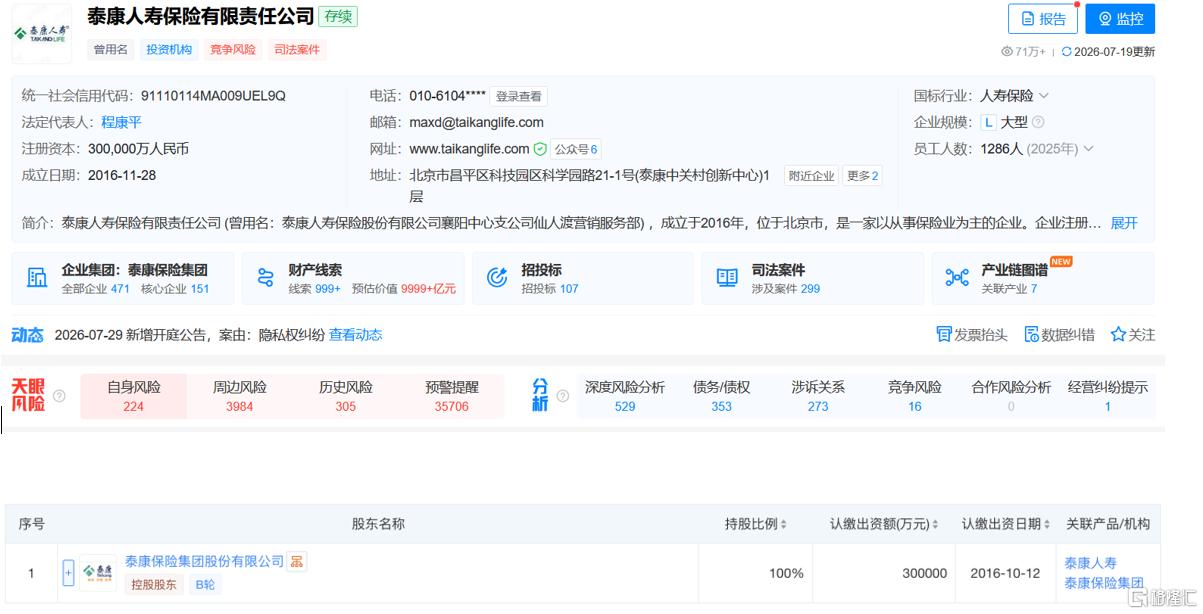Open 经营纠纷提示 1
Viewport: 1203px width, 614px height.
pyautogui.click(x=1108, y=396)
